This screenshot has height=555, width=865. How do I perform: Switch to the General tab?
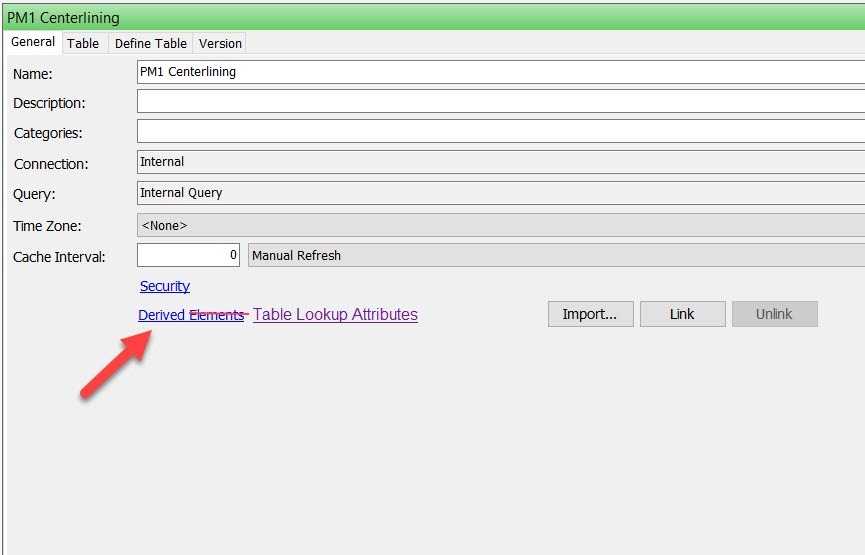(33, 42)
